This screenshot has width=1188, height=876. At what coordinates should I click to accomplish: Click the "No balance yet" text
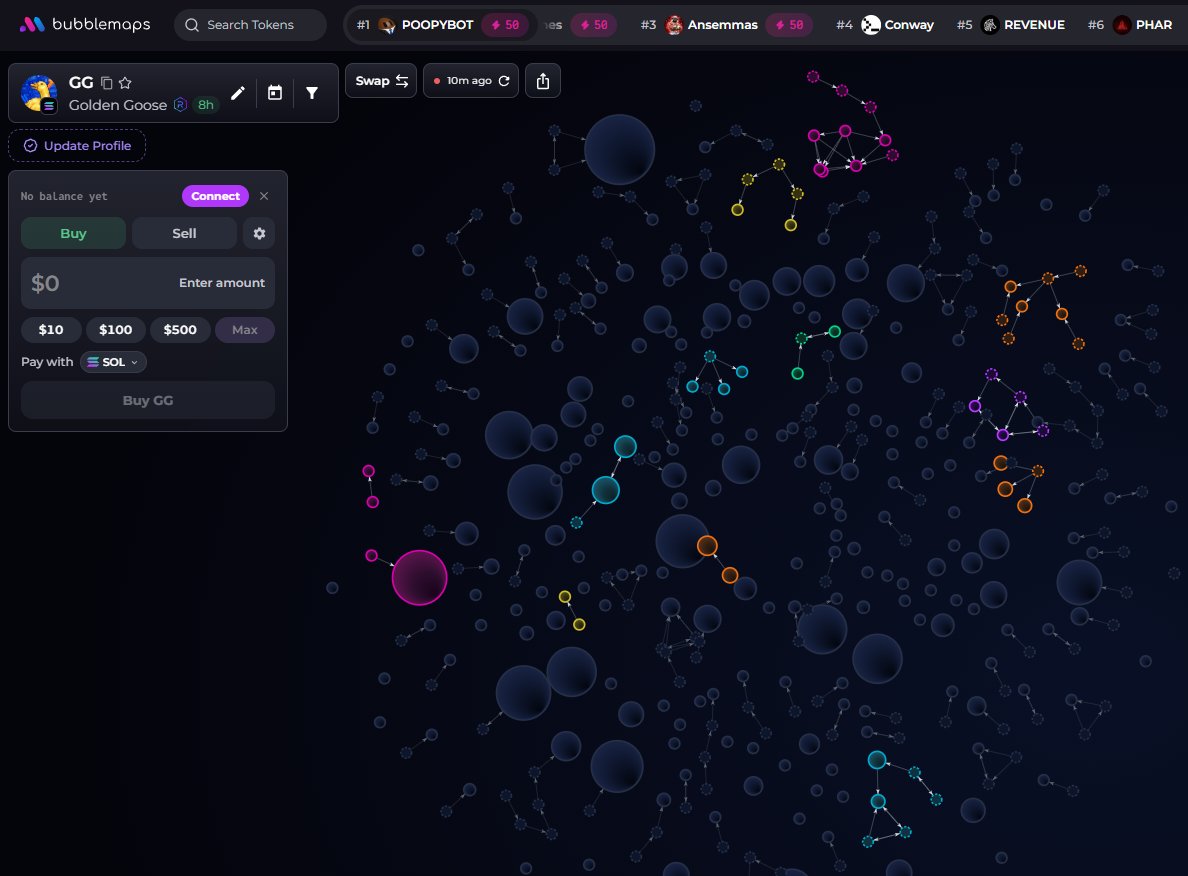pyautogui.click(x=64, y=196)
